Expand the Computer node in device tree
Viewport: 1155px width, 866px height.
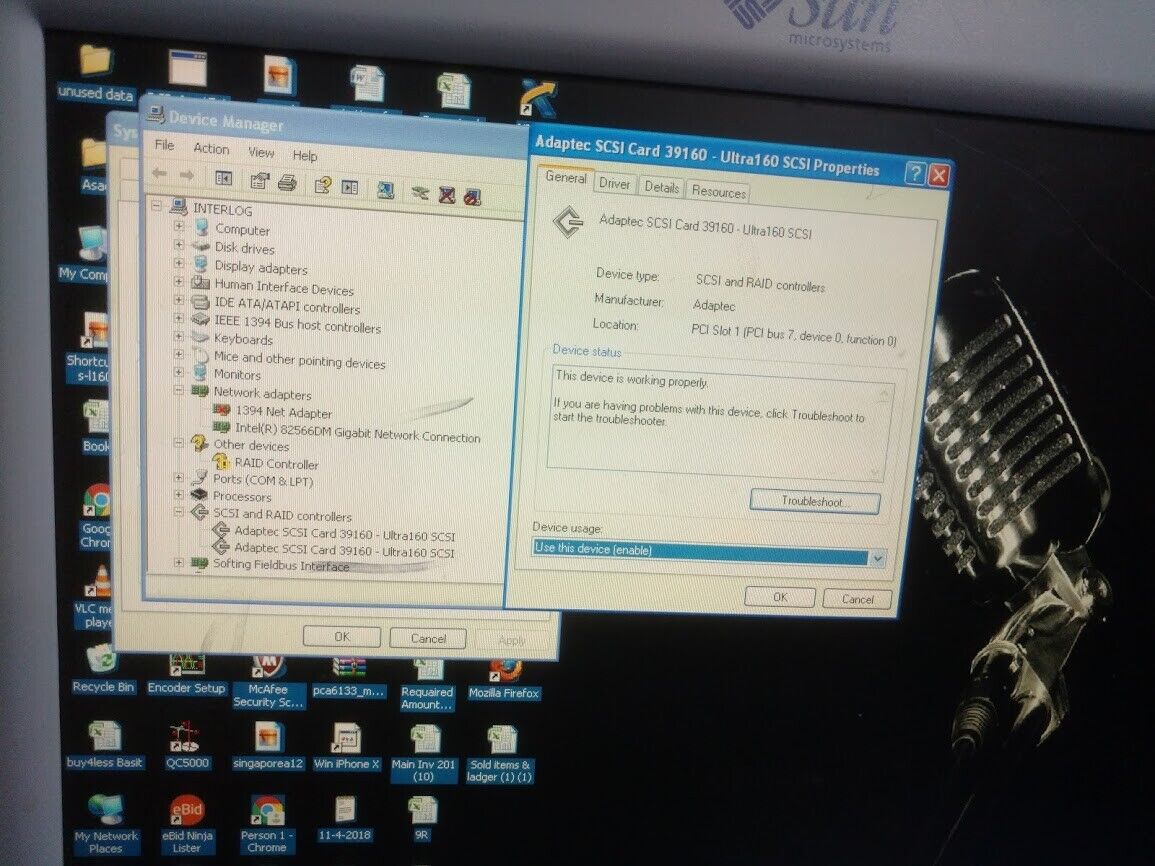tap(179, 225)
